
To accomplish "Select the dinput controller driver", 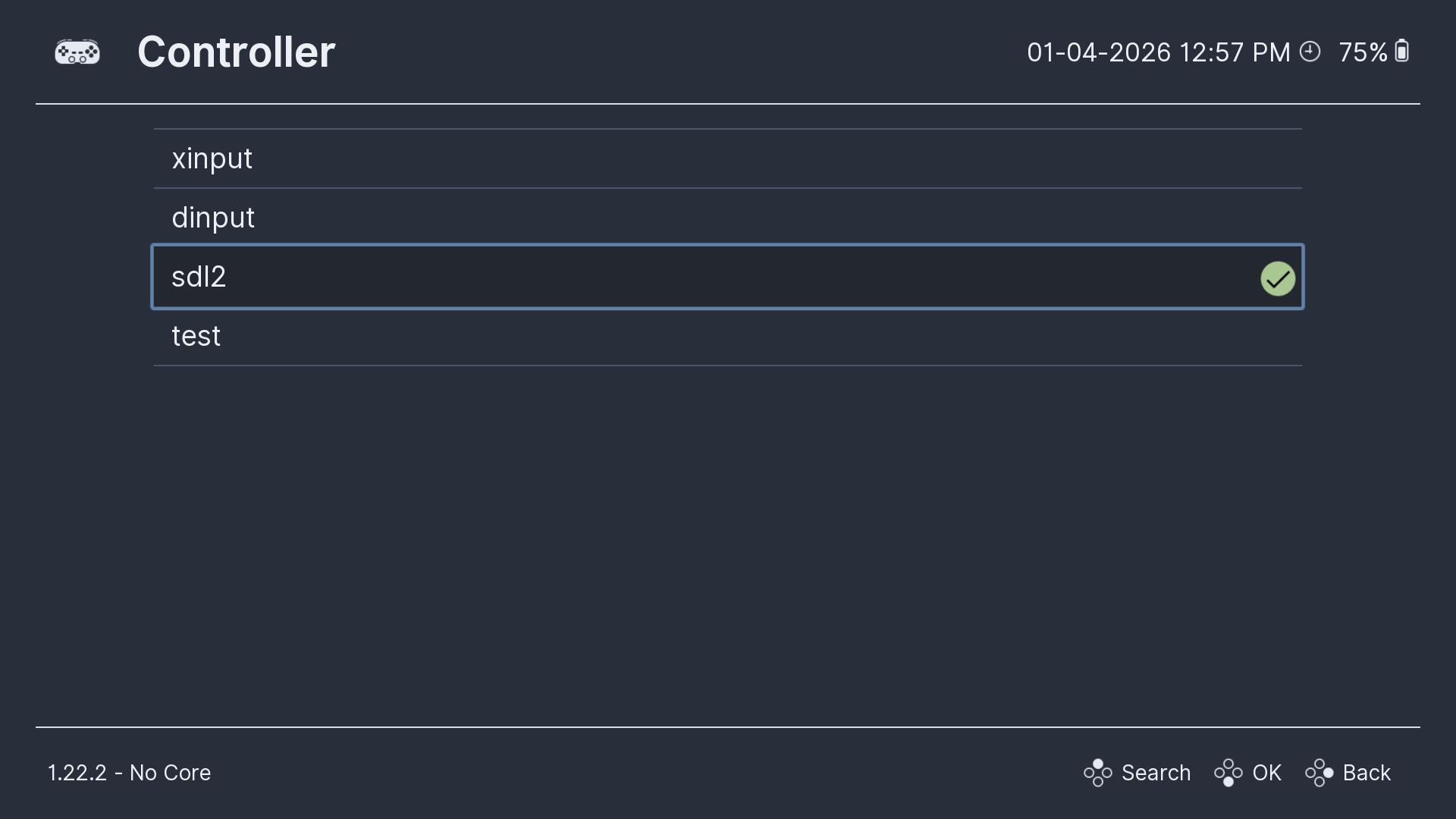I will tap(213, 218).
